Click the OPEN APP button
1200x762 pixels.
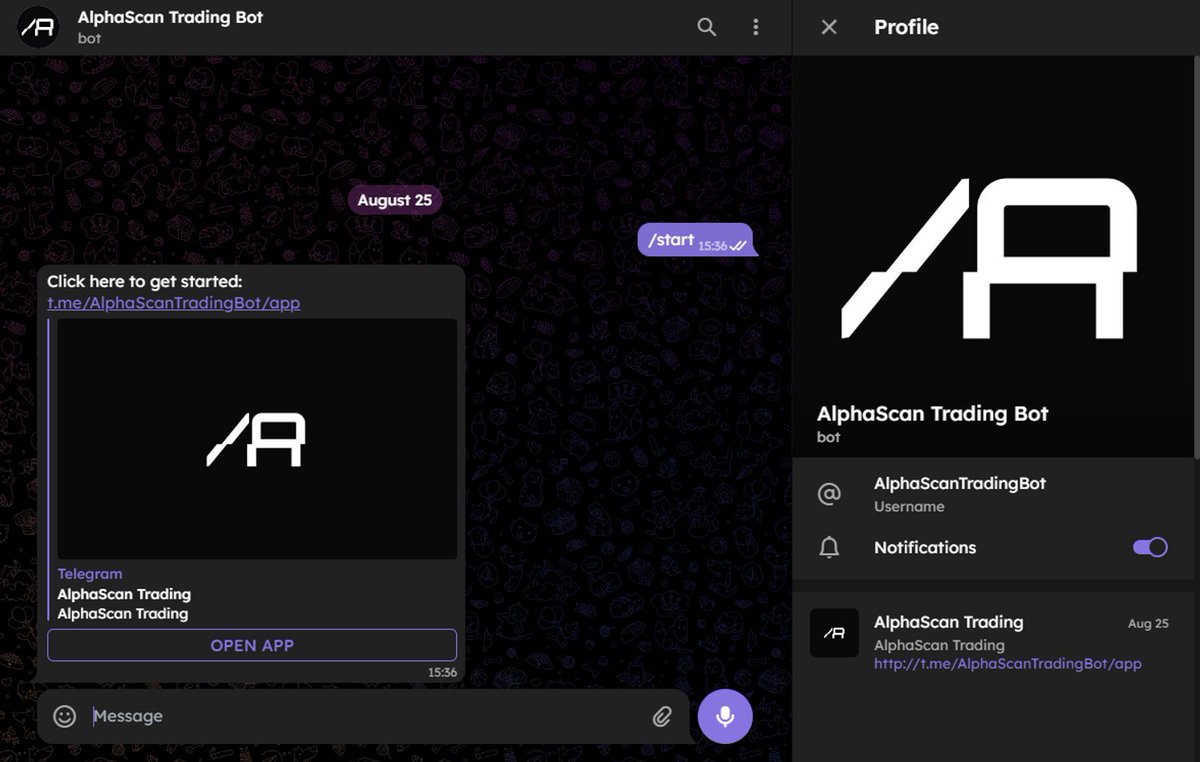[252, 645]
